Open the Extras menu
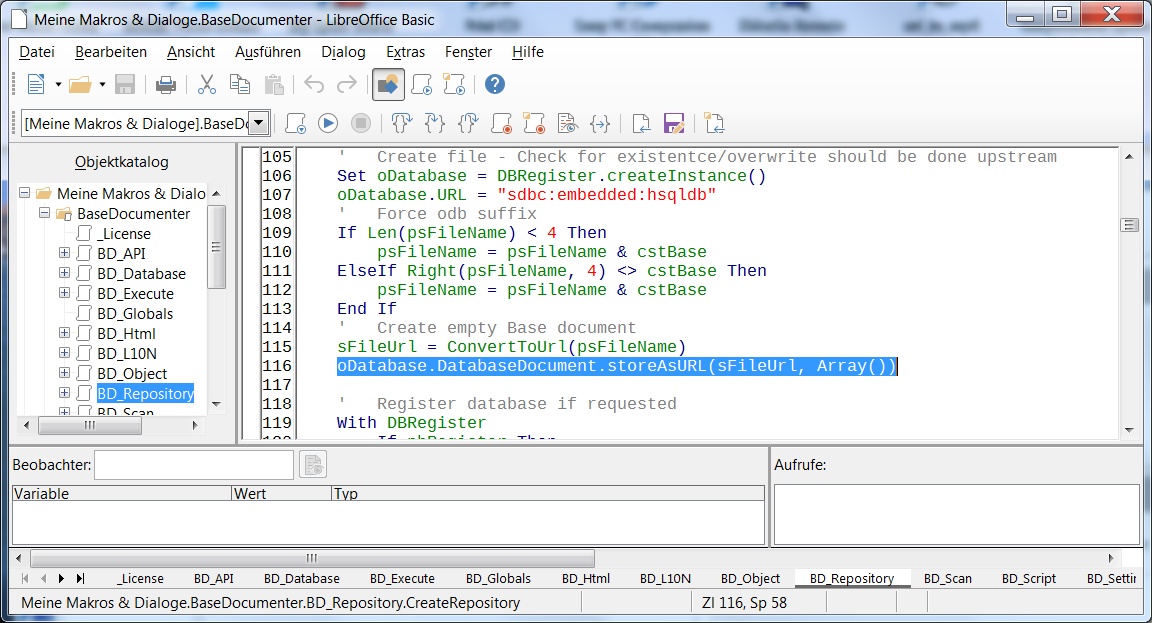Viewport: 1152px width, 623px height. point(406,52)
